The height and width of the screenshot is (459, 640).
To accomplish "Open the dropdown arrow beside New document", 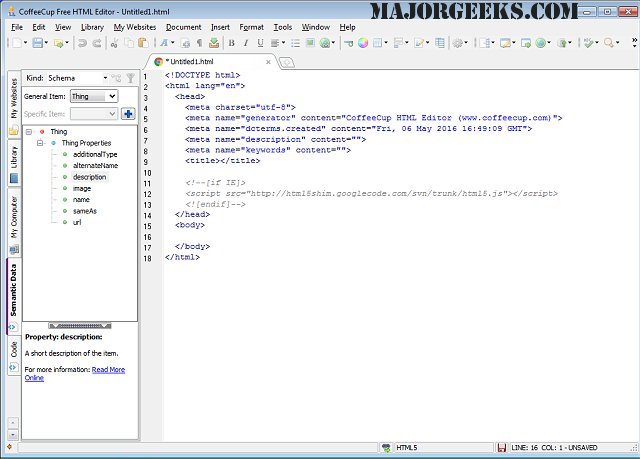I will 25,43.
